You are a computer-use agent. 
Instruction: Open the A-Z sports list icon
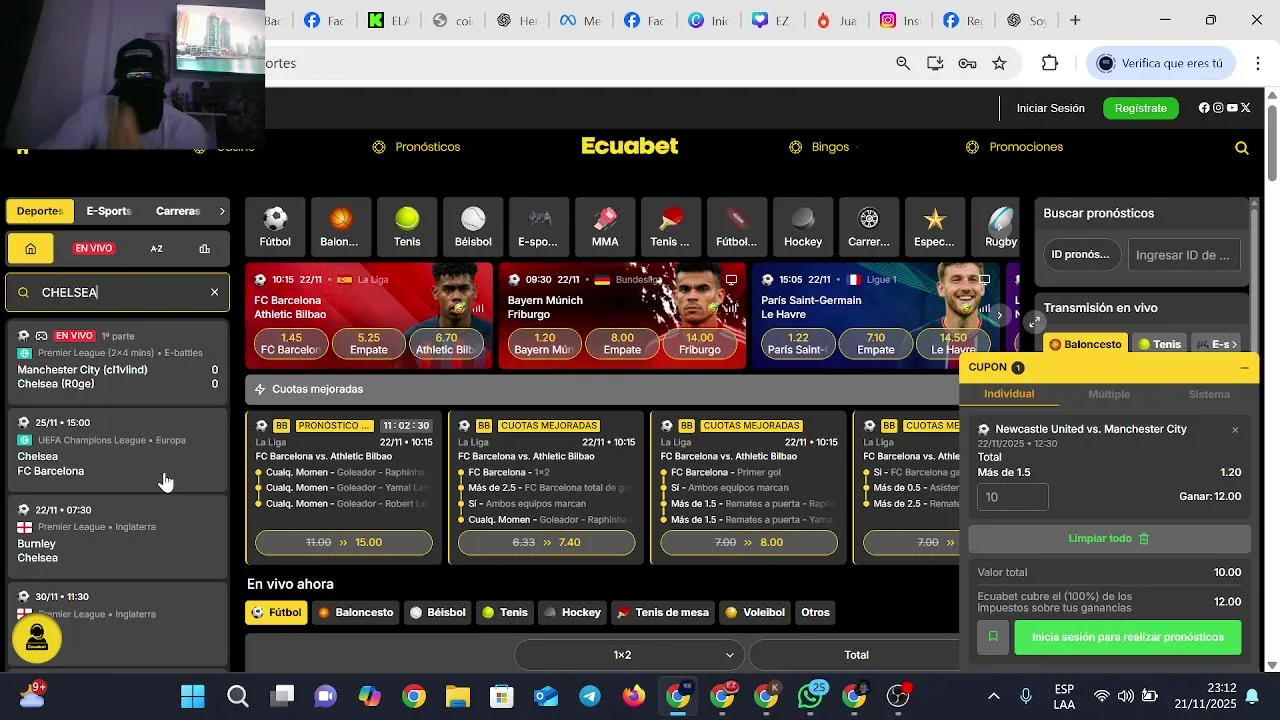pos(157,248)
